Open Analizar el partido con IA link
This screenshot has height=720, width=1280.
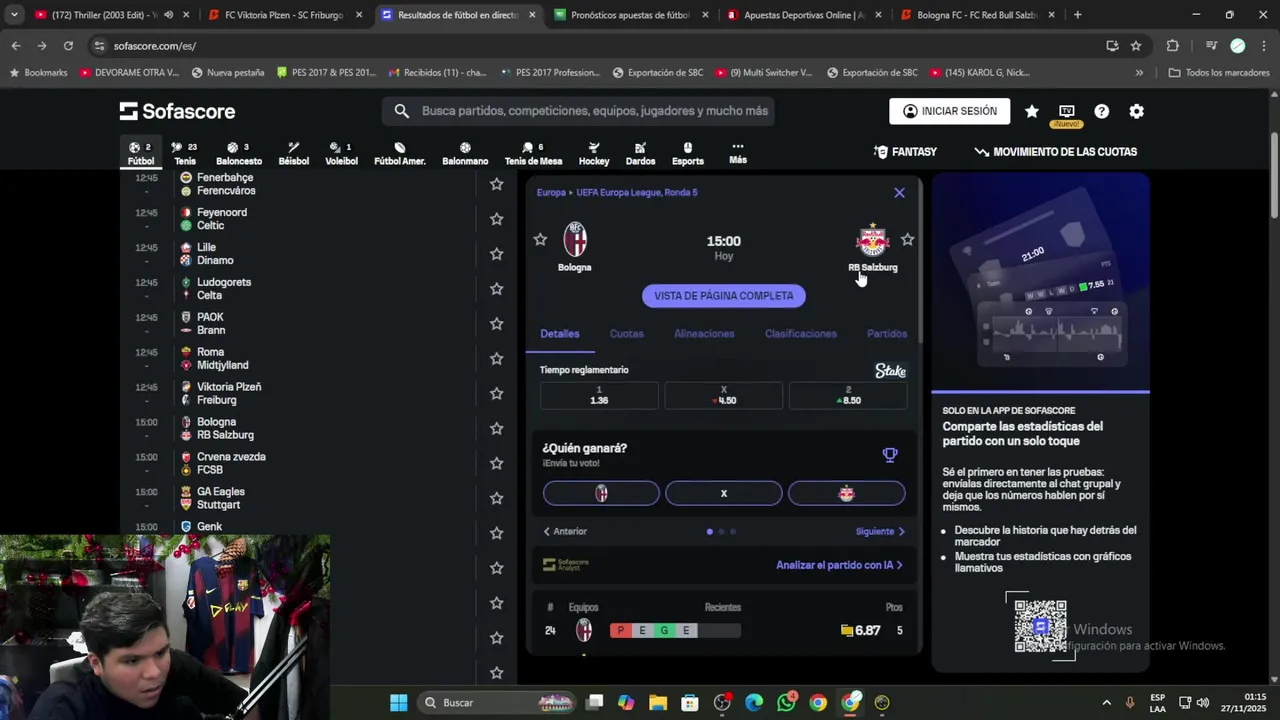tap(840, 565)
